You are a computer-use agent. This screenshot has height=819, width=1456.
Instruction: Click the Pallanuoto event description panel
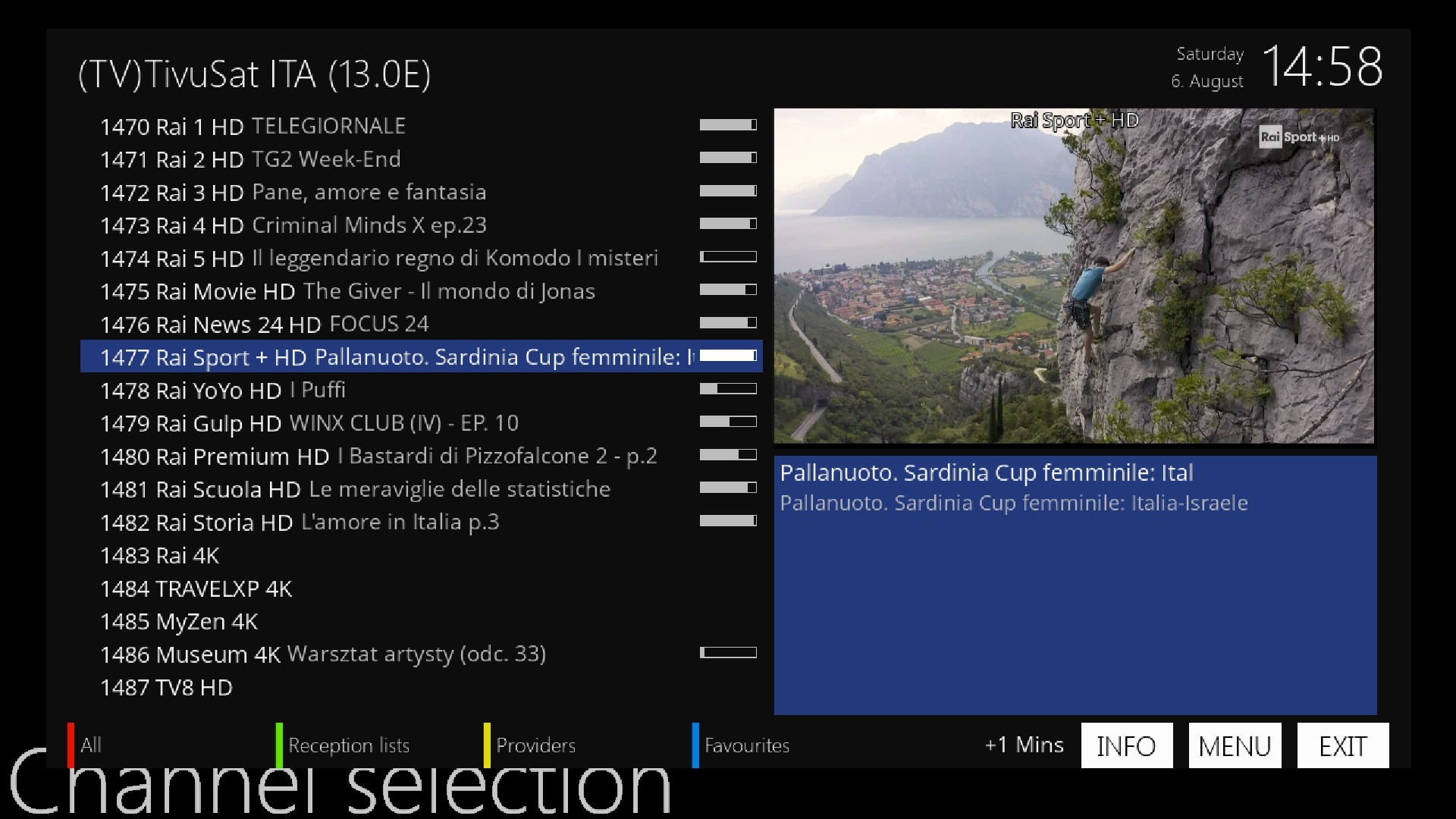coord(1075,585)
